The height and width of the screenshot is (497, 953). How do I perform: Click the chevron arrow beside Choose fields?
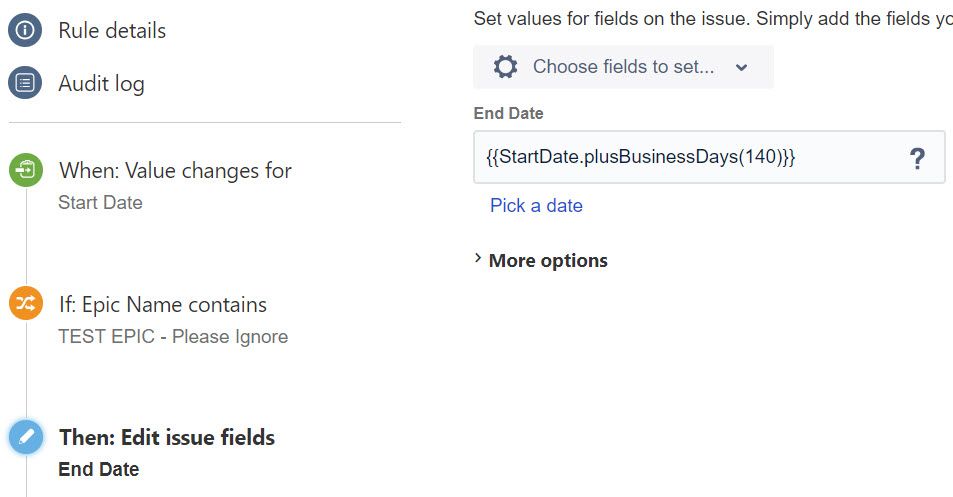(741, 67)
